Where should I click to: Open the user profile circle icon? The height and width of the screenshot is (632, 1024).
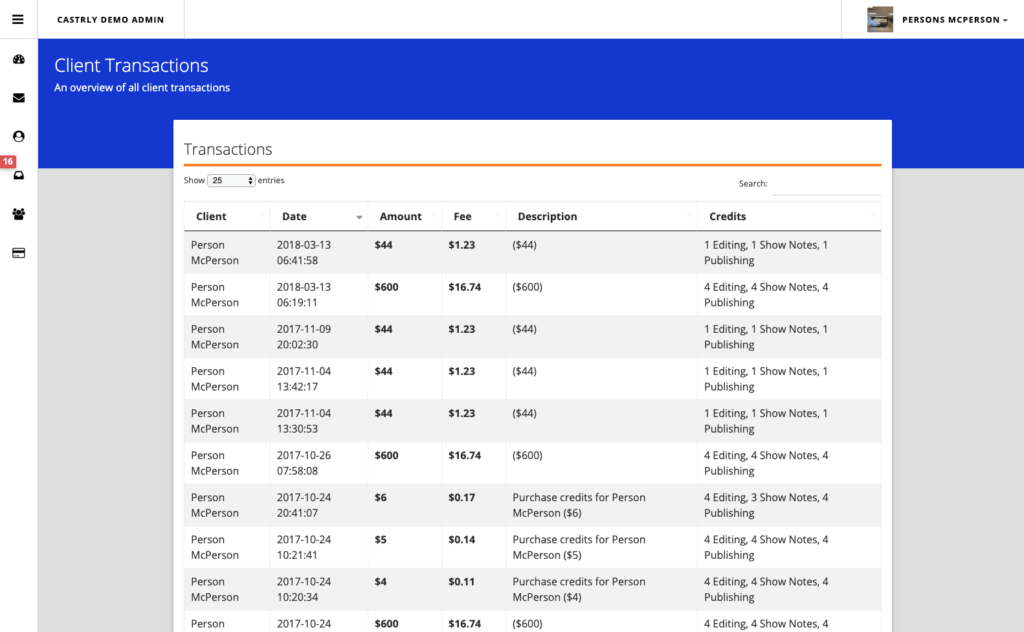pyautogui.click(x=18, y=136)
